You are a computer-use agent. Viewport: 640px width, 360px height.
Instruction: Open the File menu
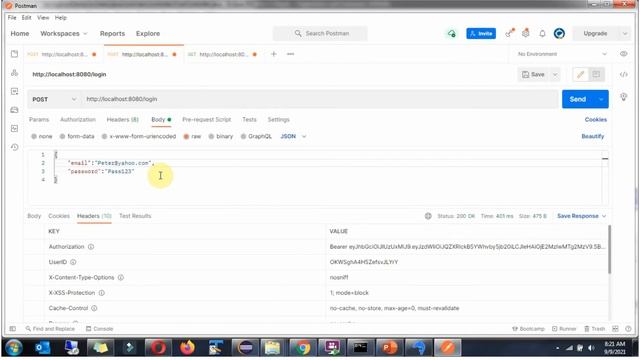tap(12, 18)
